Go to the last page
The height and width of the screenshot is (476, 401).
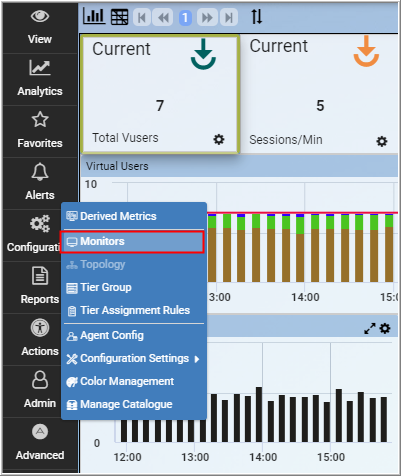coord(229,17)
